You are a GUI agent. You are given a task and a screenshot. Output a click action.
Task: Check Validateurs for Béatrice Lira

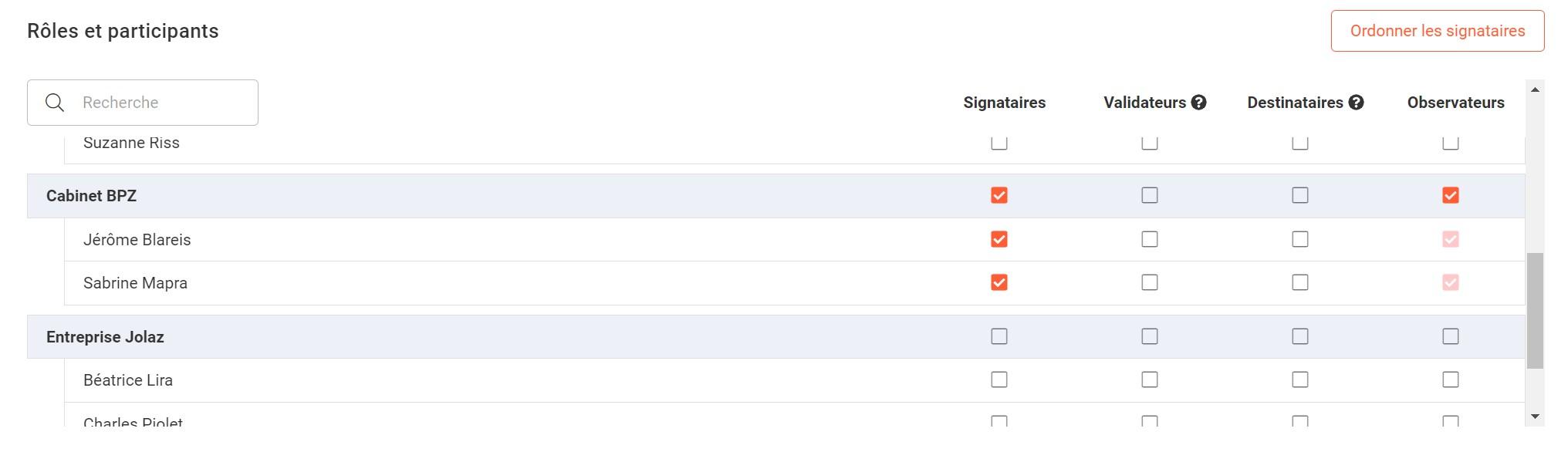pos(1150,379)
